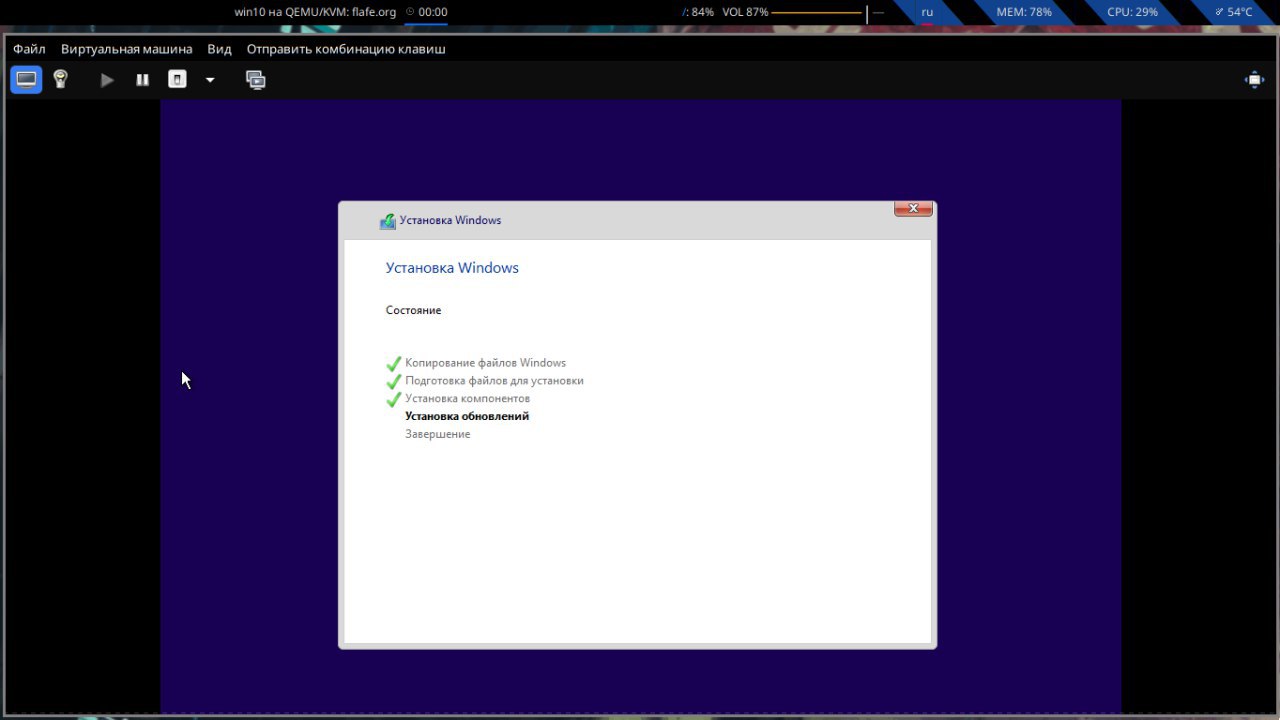The height and width of the screenshot is (720, 1280).
Task: Click the Завершение step
Action: coord(437,434)
